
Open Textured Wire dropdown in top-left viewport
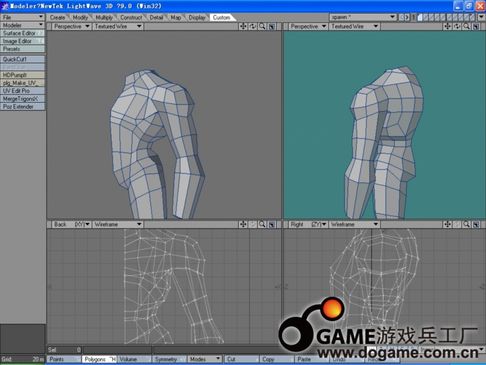(x=118, y=26)
